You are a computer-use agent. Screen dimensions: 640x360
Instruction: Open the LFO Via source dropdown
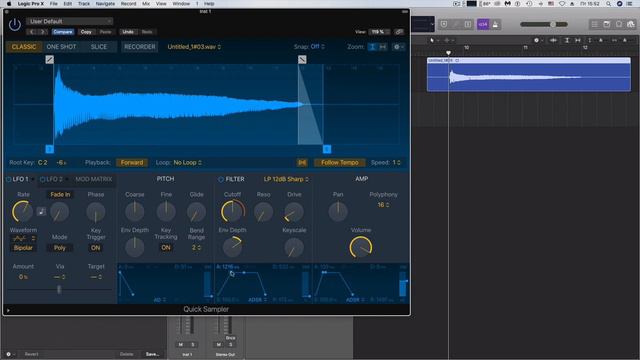[60, 277]
